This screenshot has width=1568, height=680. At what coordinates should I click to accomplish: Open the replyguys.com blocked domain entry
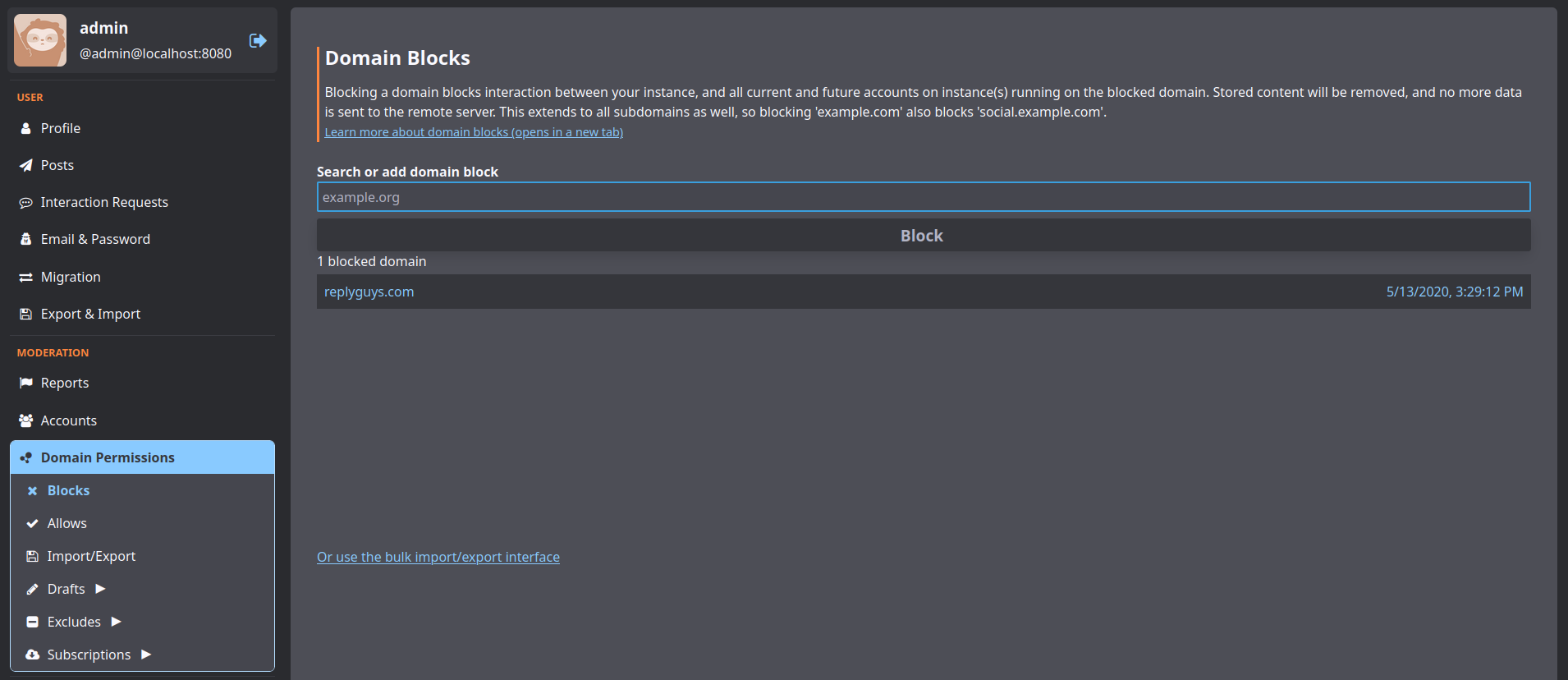(369, 292)
